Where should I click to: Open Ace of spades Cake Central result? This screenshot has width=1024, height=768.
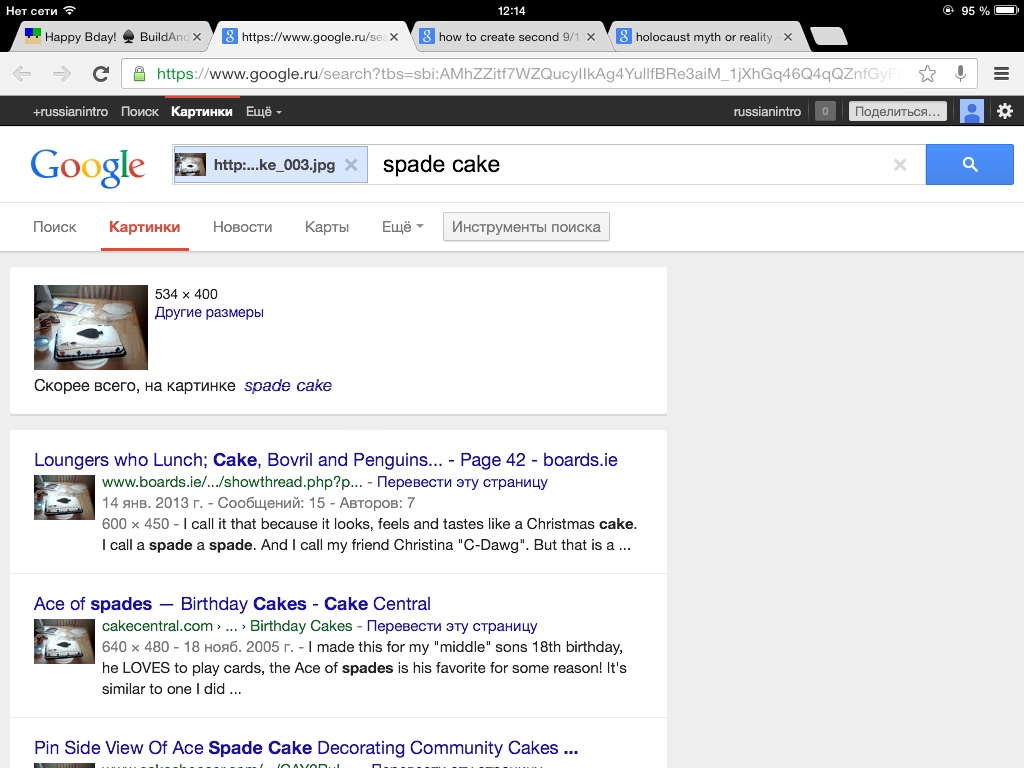point(232,603)
